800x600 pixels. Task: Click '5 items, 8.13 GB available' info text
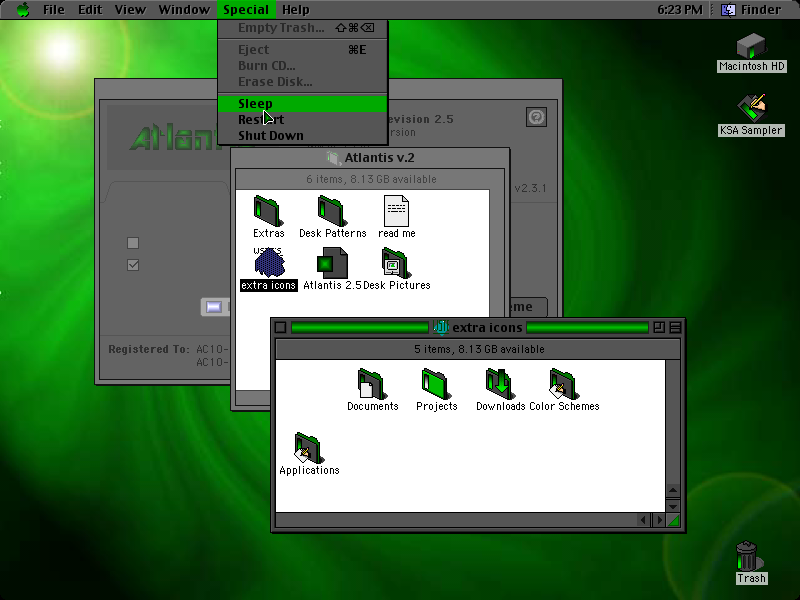point(479,349)
